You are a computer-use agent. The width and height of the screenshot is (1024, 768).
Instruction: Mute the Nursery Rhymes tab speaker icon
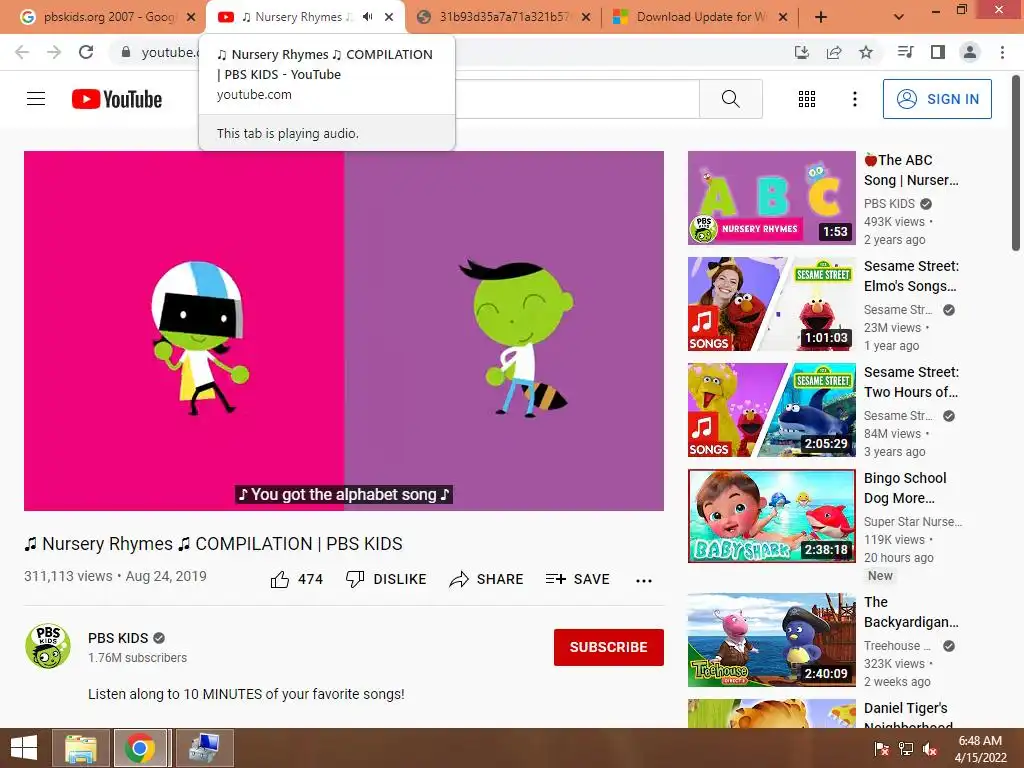(368, 17)
